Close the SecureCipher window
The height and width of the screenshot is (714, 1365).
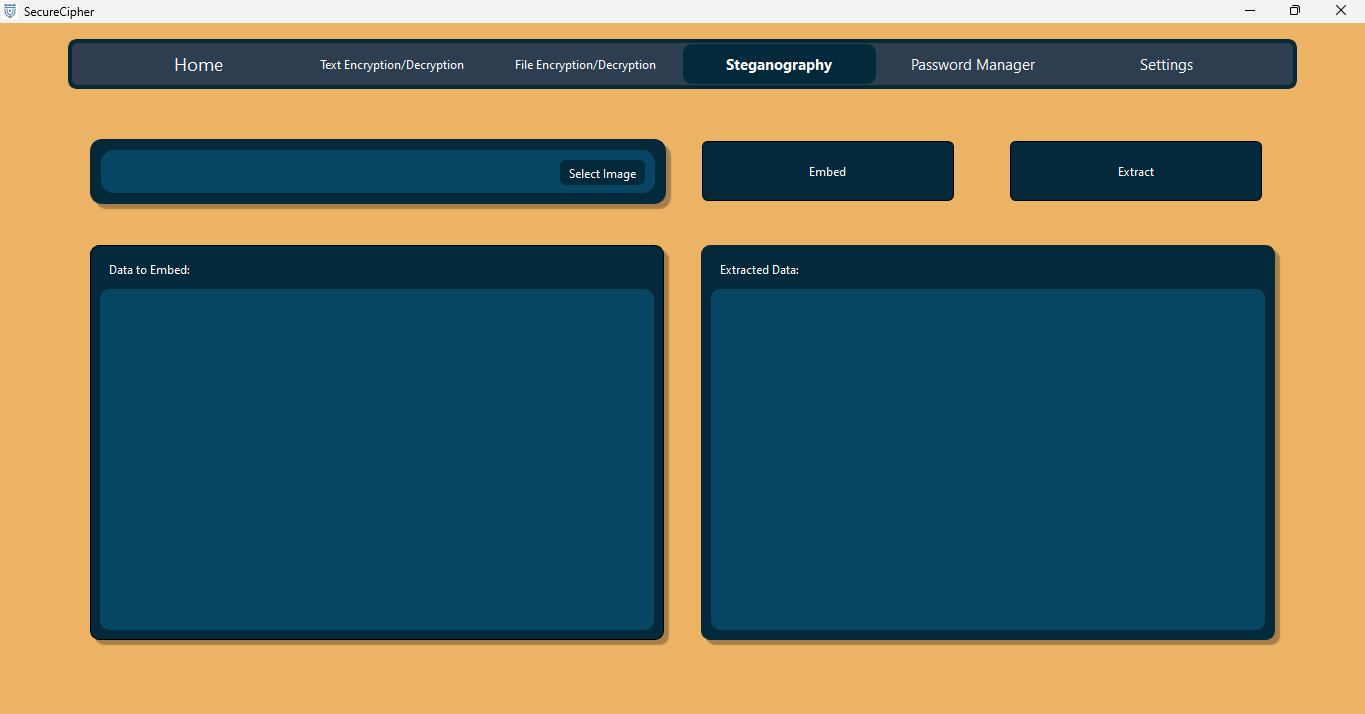pyautogui.click(x=1341, y=11)
